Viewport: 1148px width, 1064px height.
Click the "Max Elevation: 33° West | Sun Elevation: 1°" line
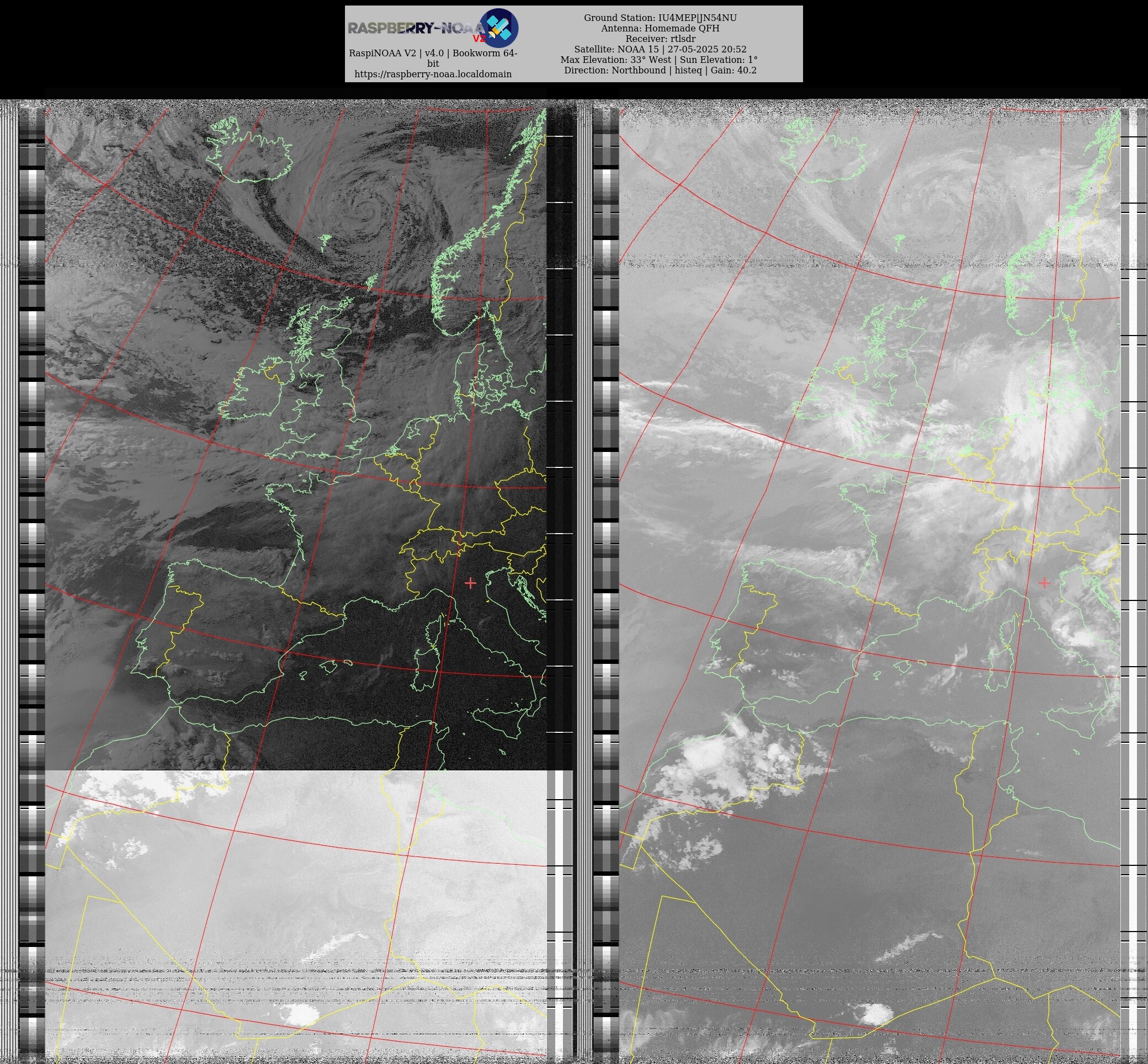pos(659,60)
